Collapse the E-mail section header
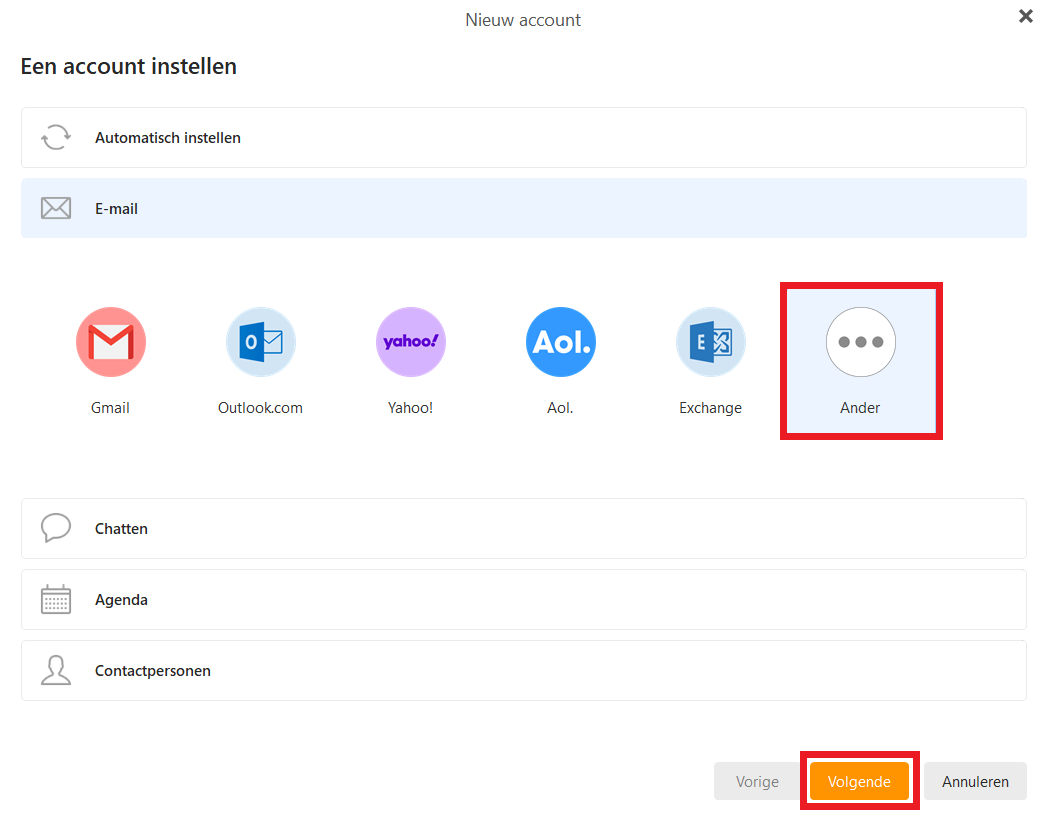1047x815 pixels. 523,209
